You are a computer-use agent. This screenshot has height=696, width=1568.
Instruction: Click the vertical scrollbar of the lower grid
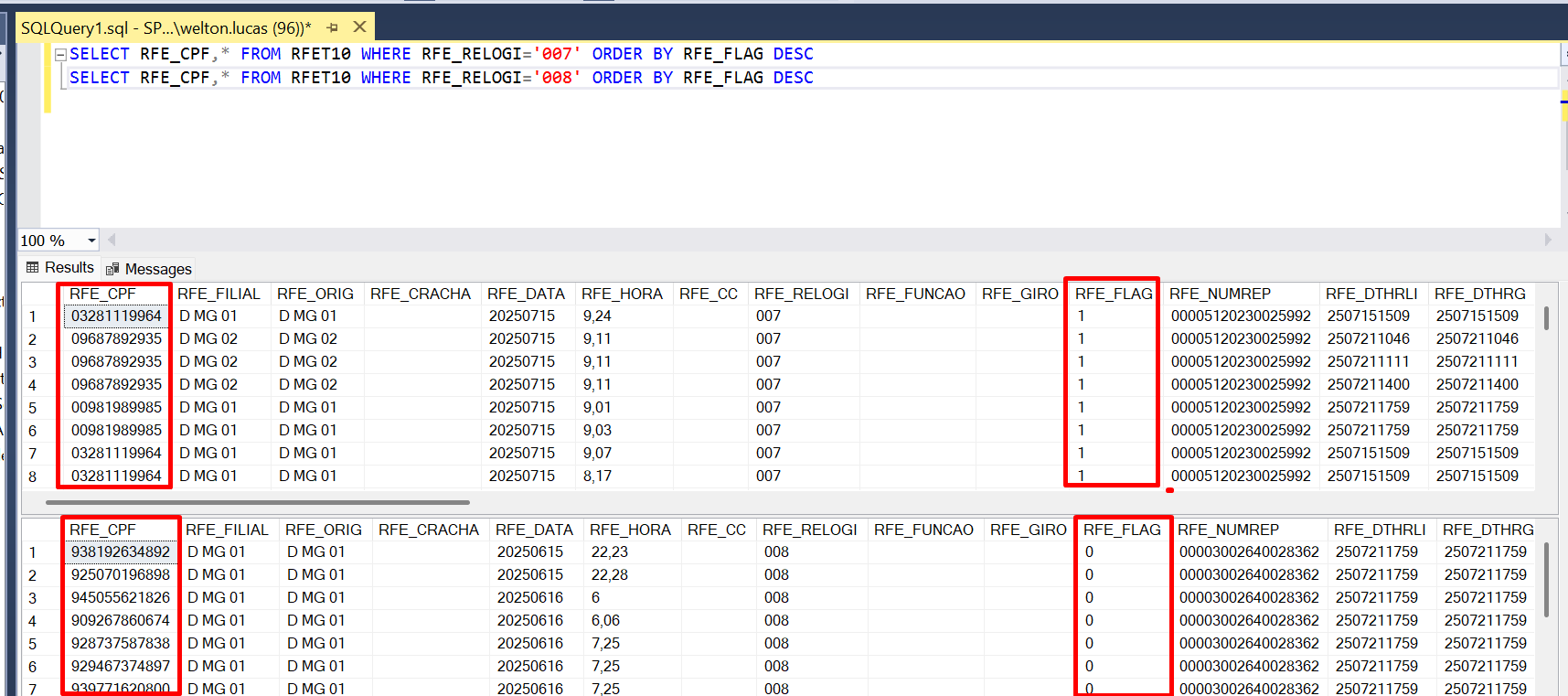pyautogui.click(x=1546, y=580)
